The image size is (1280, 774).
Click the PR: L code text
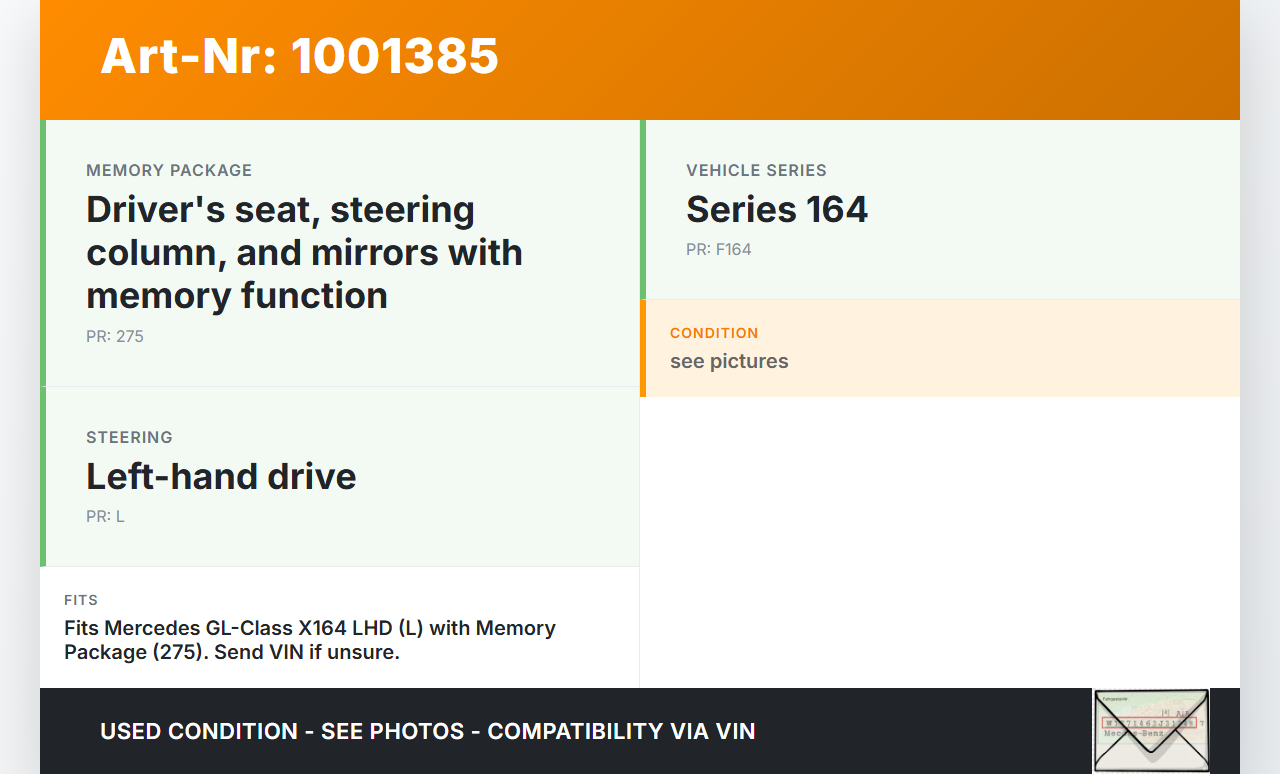click(105, 516)
